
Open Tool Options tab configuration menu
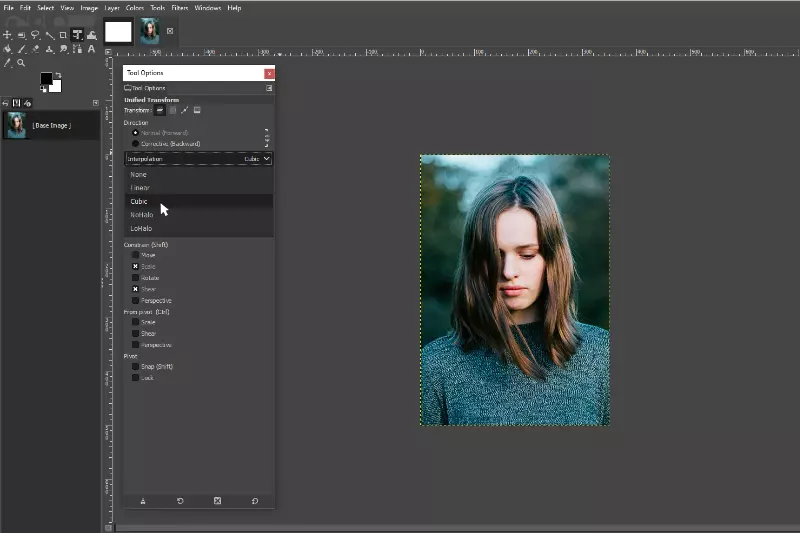coord(269,88)
